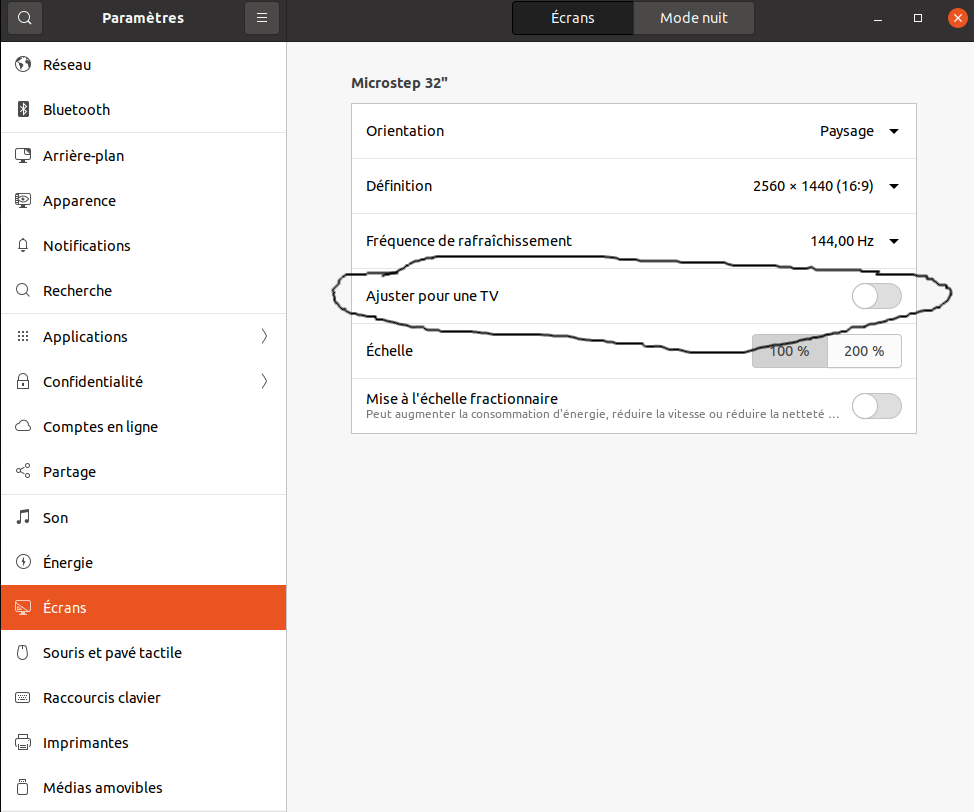Click the Bluetooth icon in sidebar
The width and height of the screenshot is (974, 812).
point(23,109)
